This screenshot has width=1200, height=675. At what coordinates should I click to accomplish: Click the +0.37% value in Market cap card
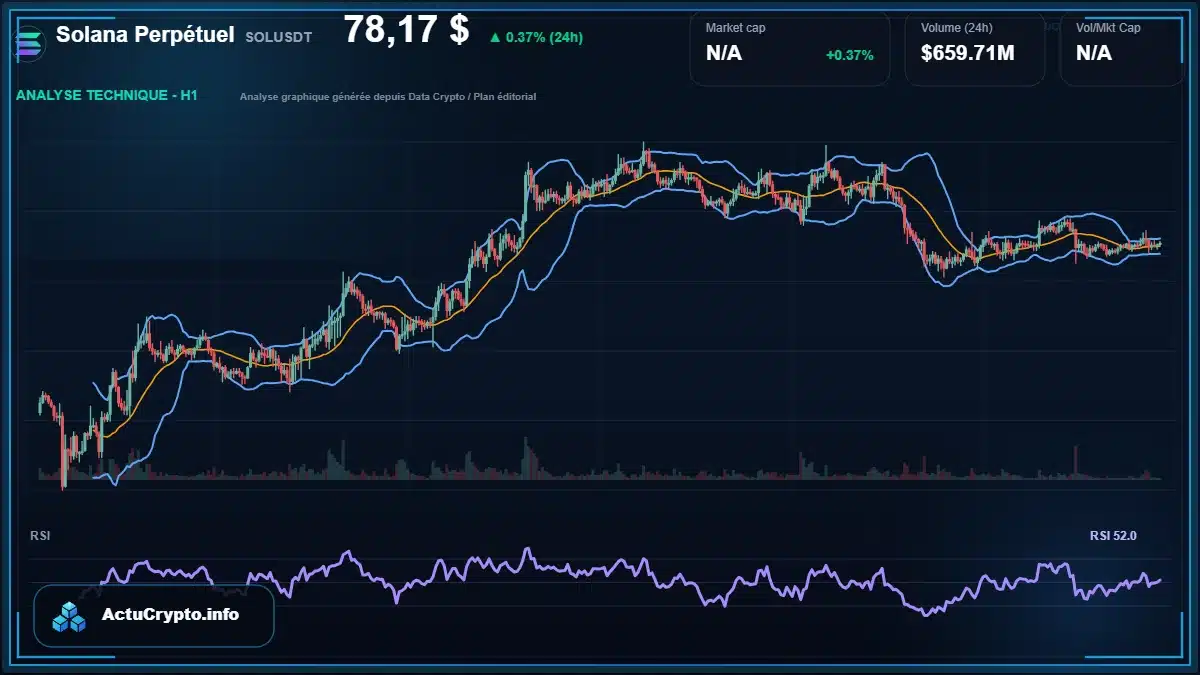(x=849, y=55)
